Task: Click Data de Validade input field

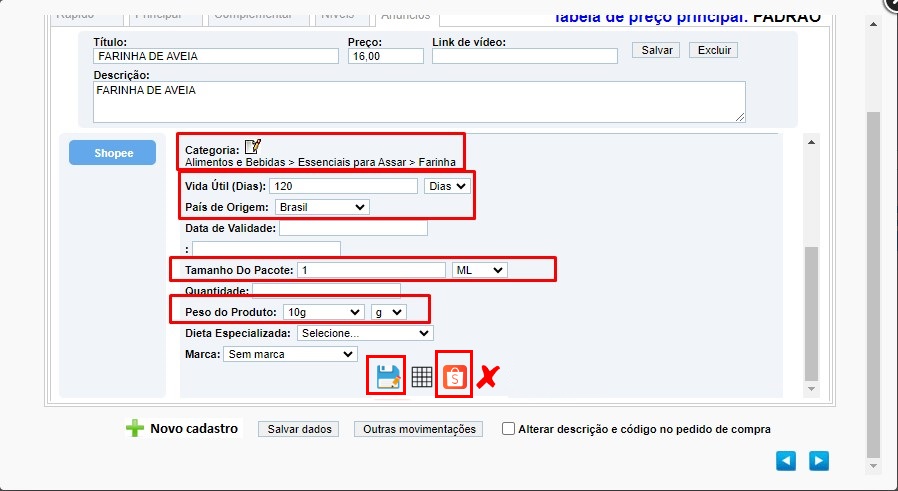Action: (353, 228)
